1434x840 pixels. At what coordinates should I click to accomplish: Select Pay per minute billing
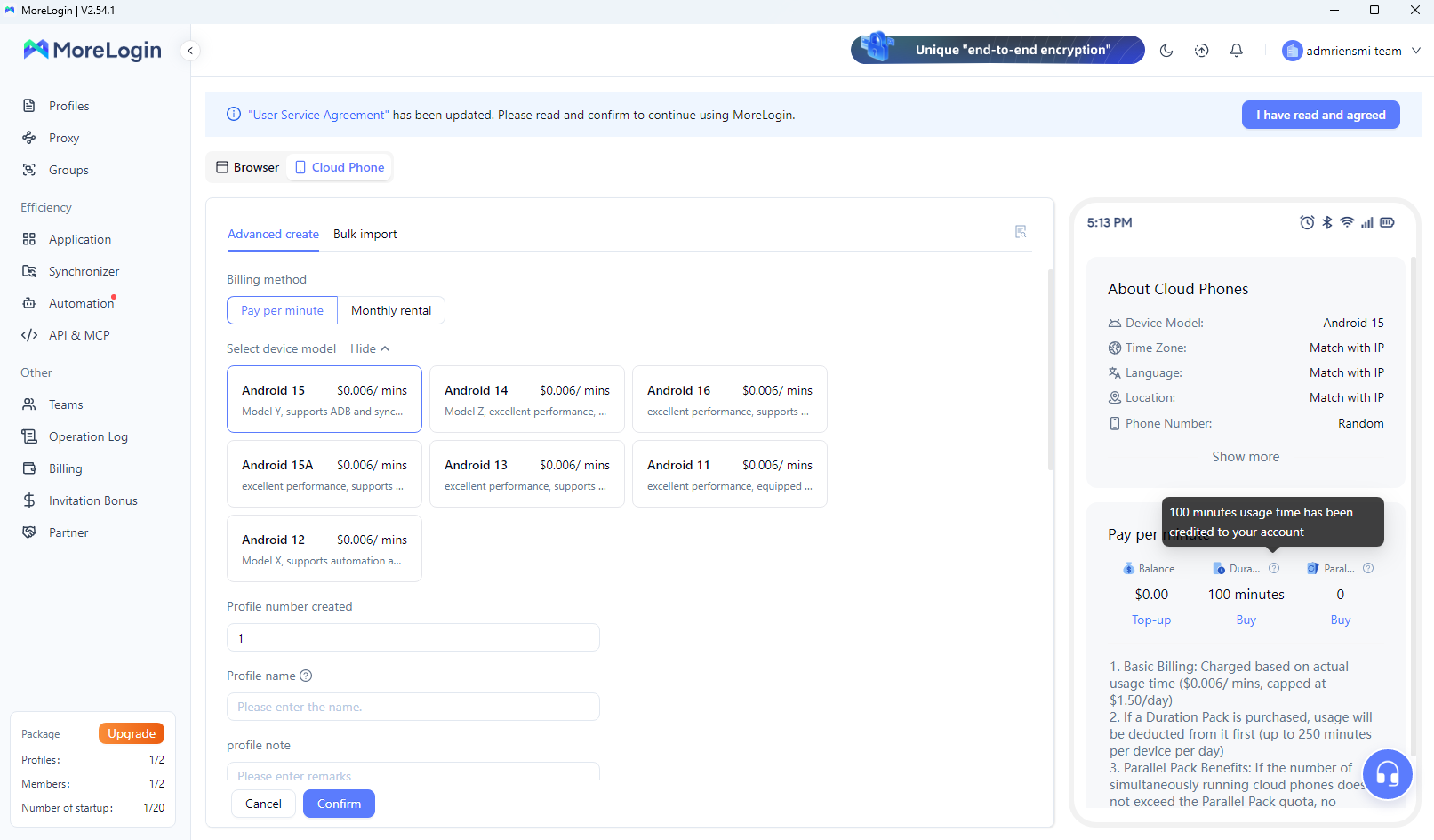(282, 310)
